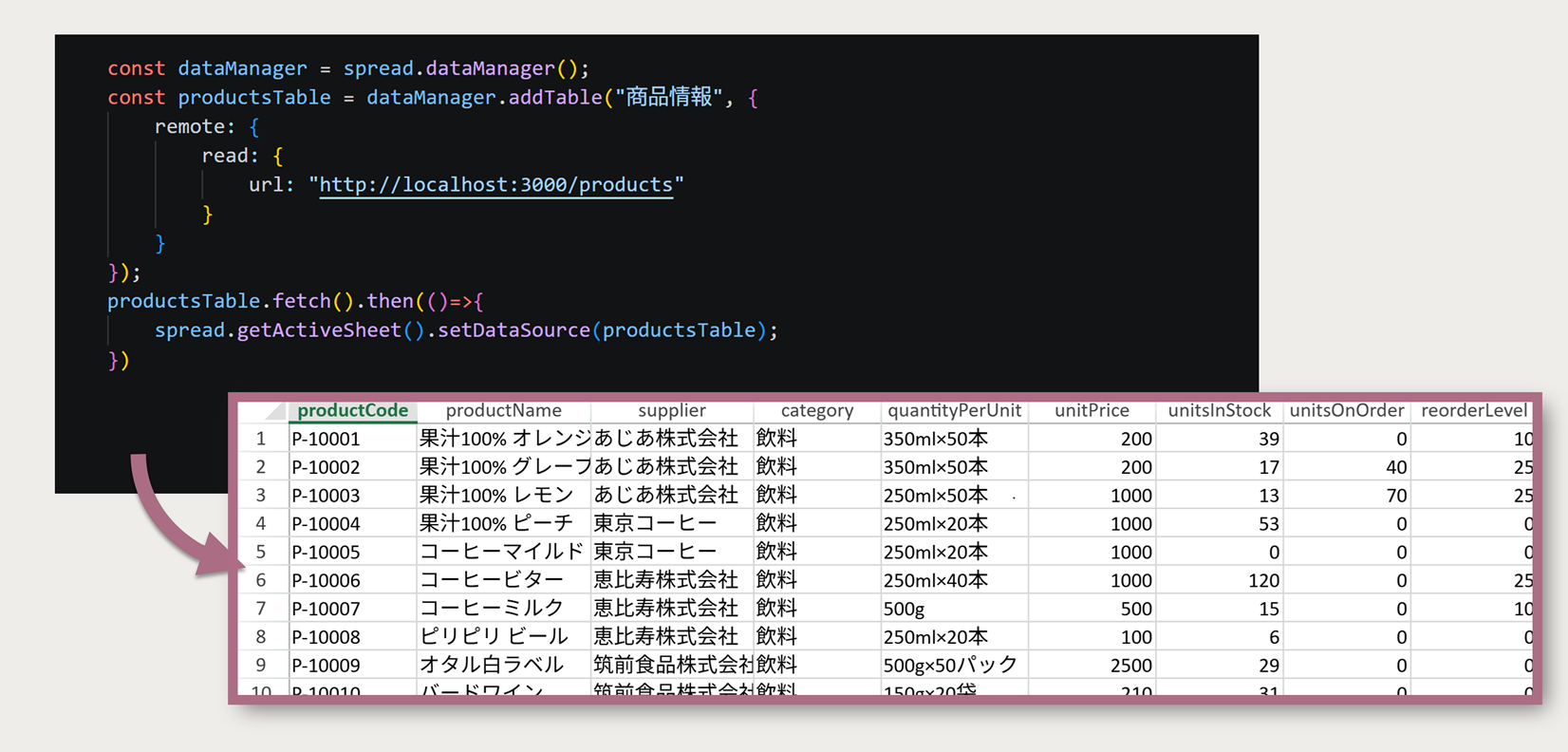Open the localhost:3000/products URL link

496,184
